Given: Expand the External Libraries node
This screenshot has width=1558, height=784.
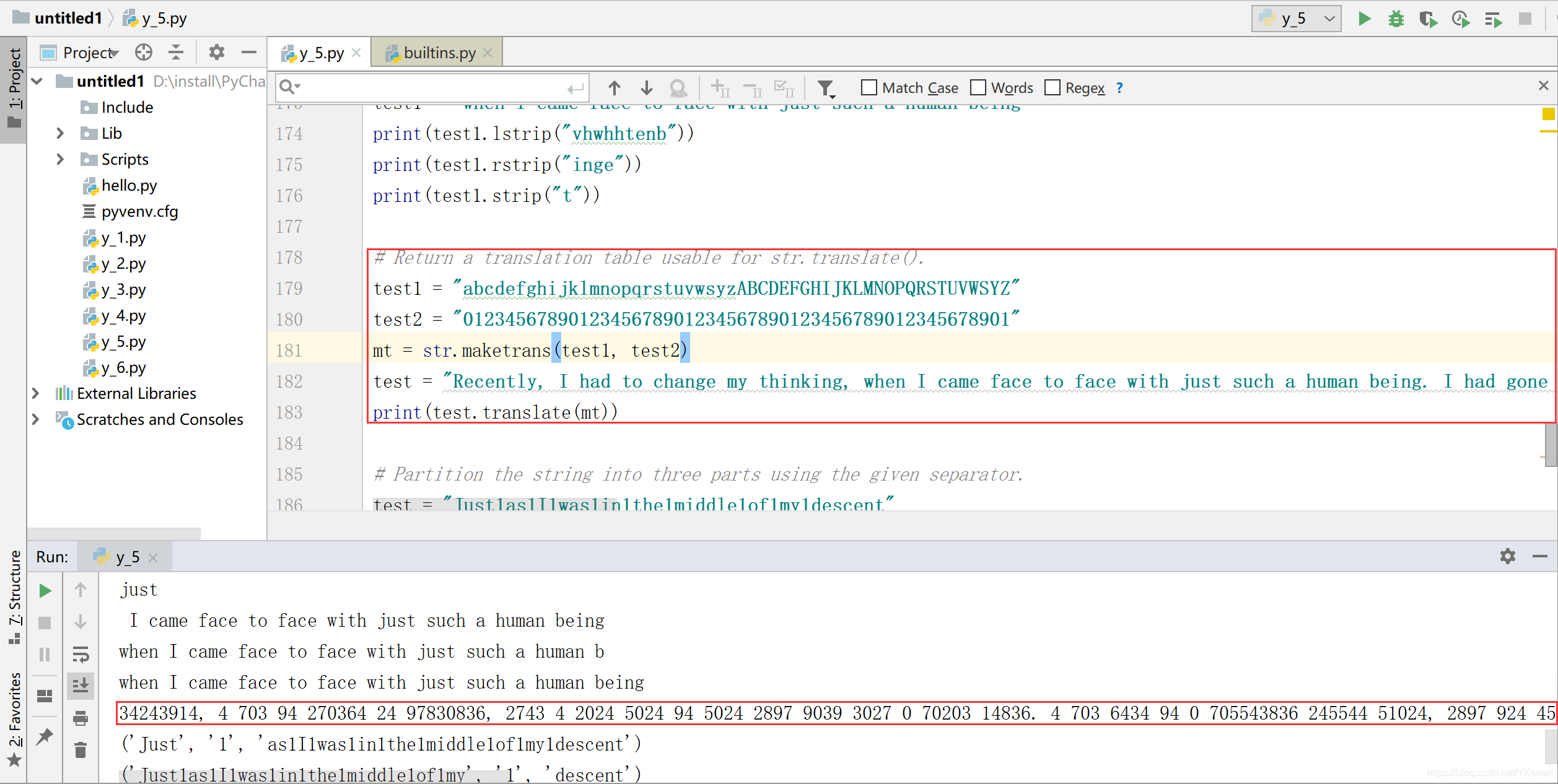Looking at the screenshot, I should 36,393.
